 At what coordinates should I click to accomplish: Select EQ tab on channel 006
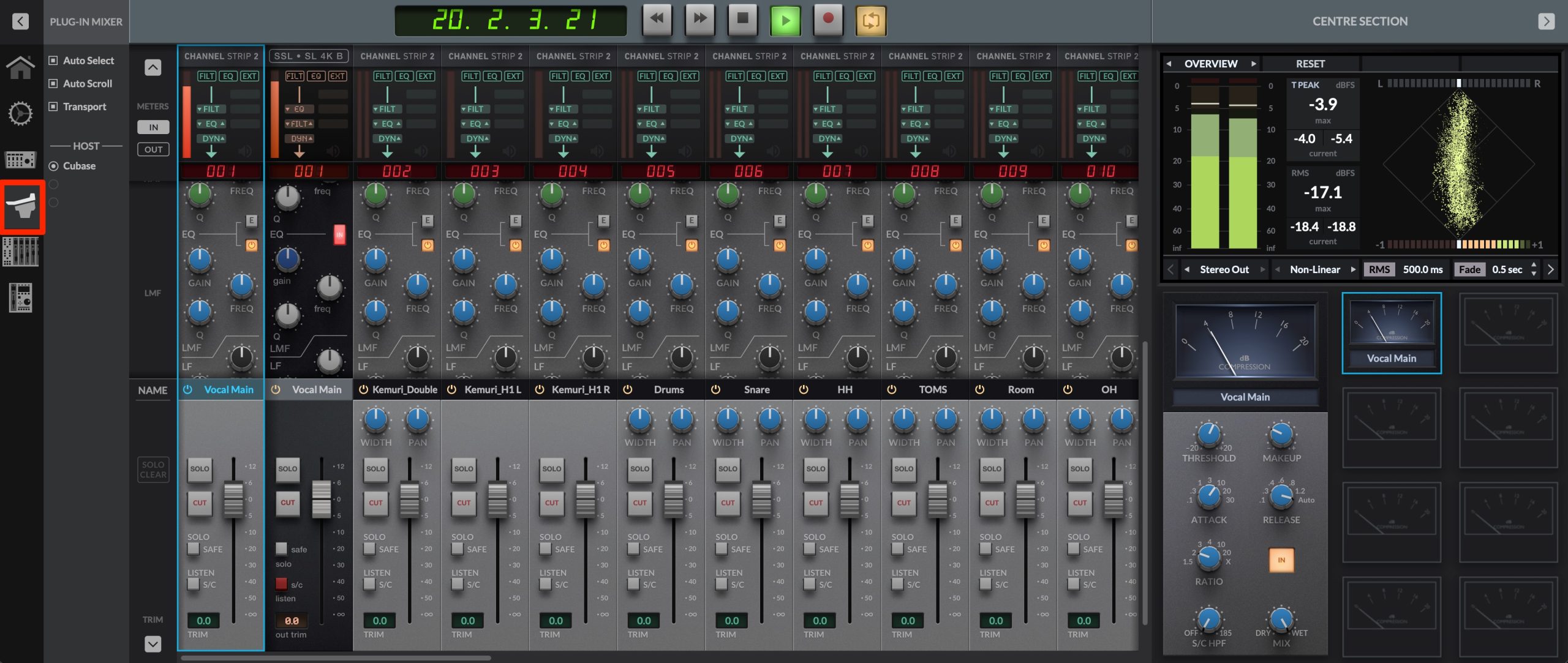pos(756,76)
